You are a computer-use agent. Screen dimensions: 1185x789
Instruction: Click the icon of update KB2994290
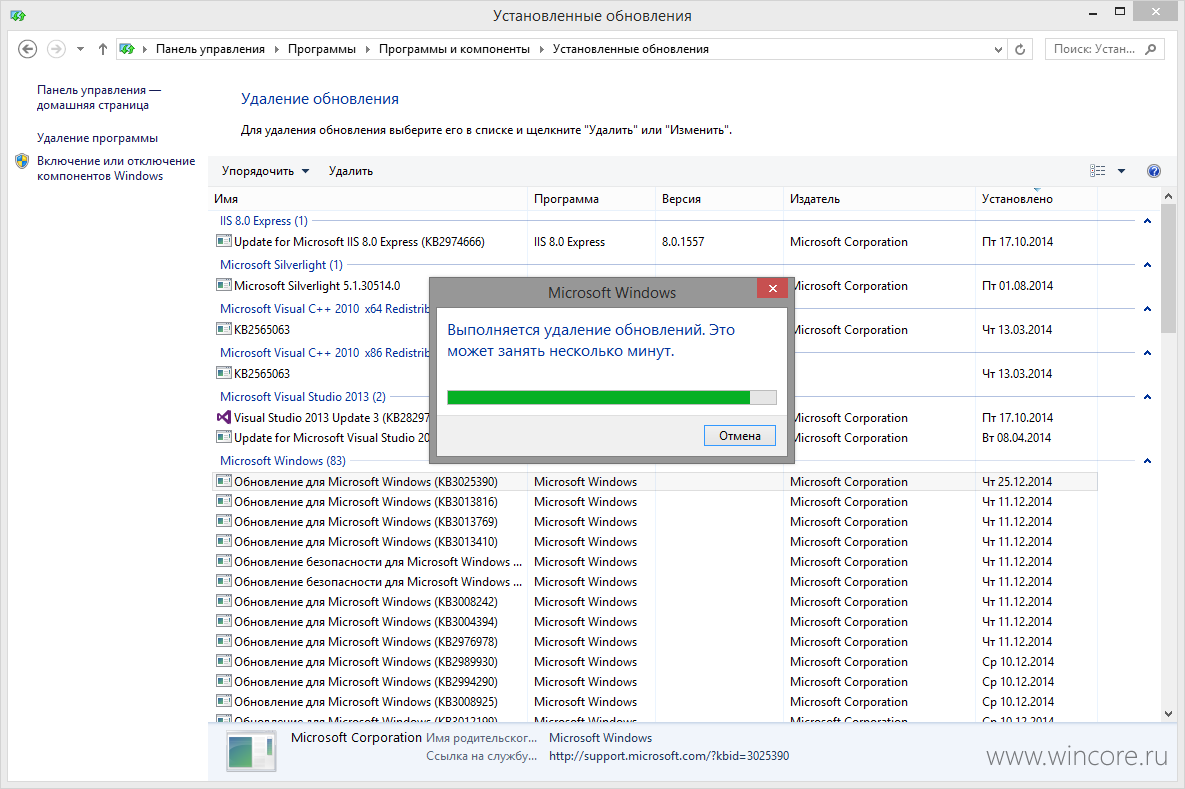point(224,682)
